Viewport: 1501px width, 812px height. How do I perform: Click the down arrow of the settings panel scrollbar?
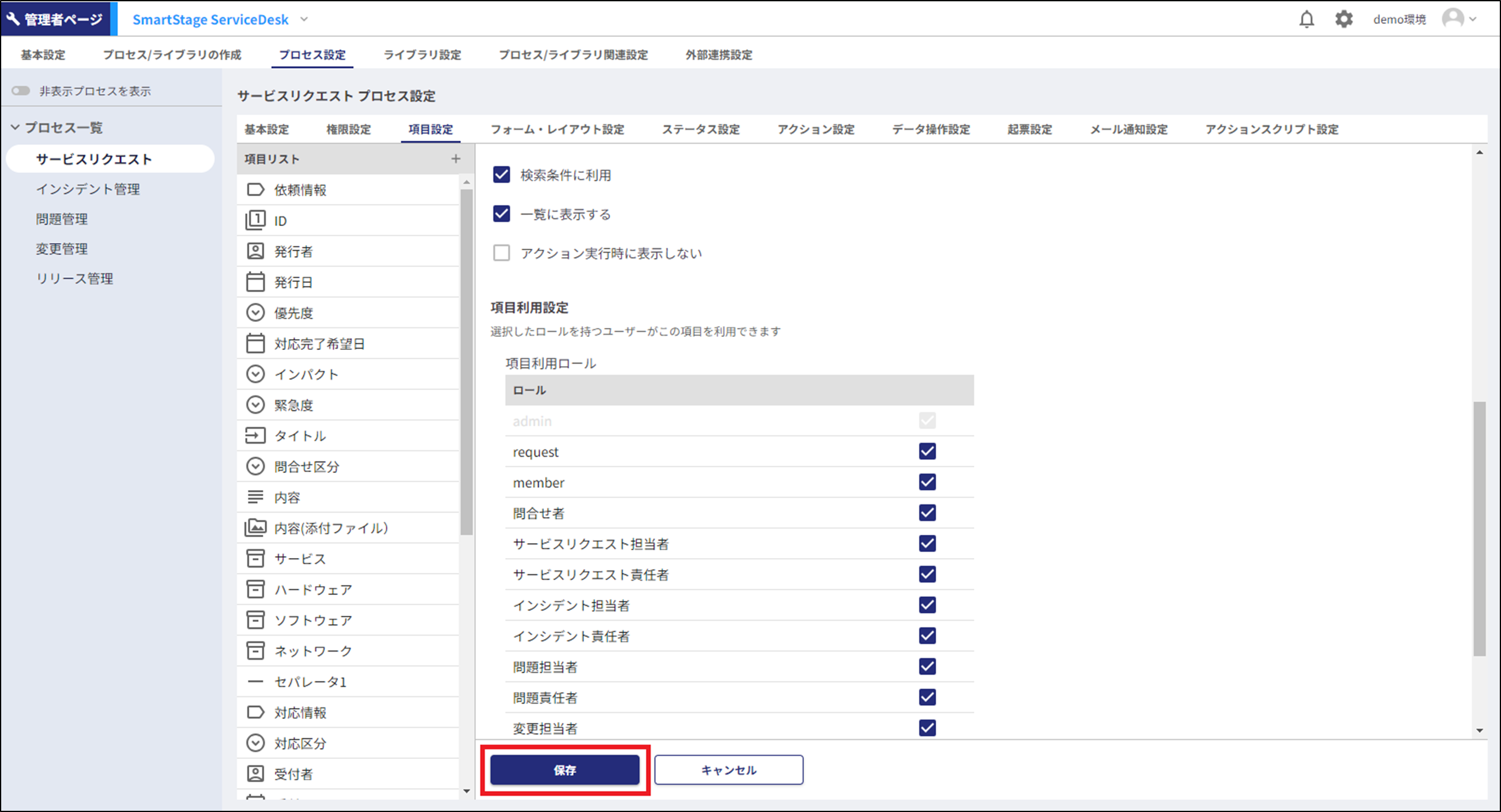1480,730
